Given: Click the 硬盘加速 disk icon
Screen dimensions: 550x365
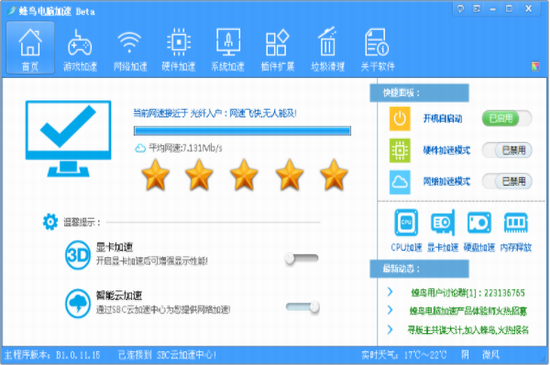Looking at the screenshot, I should (x=479, y=222).
